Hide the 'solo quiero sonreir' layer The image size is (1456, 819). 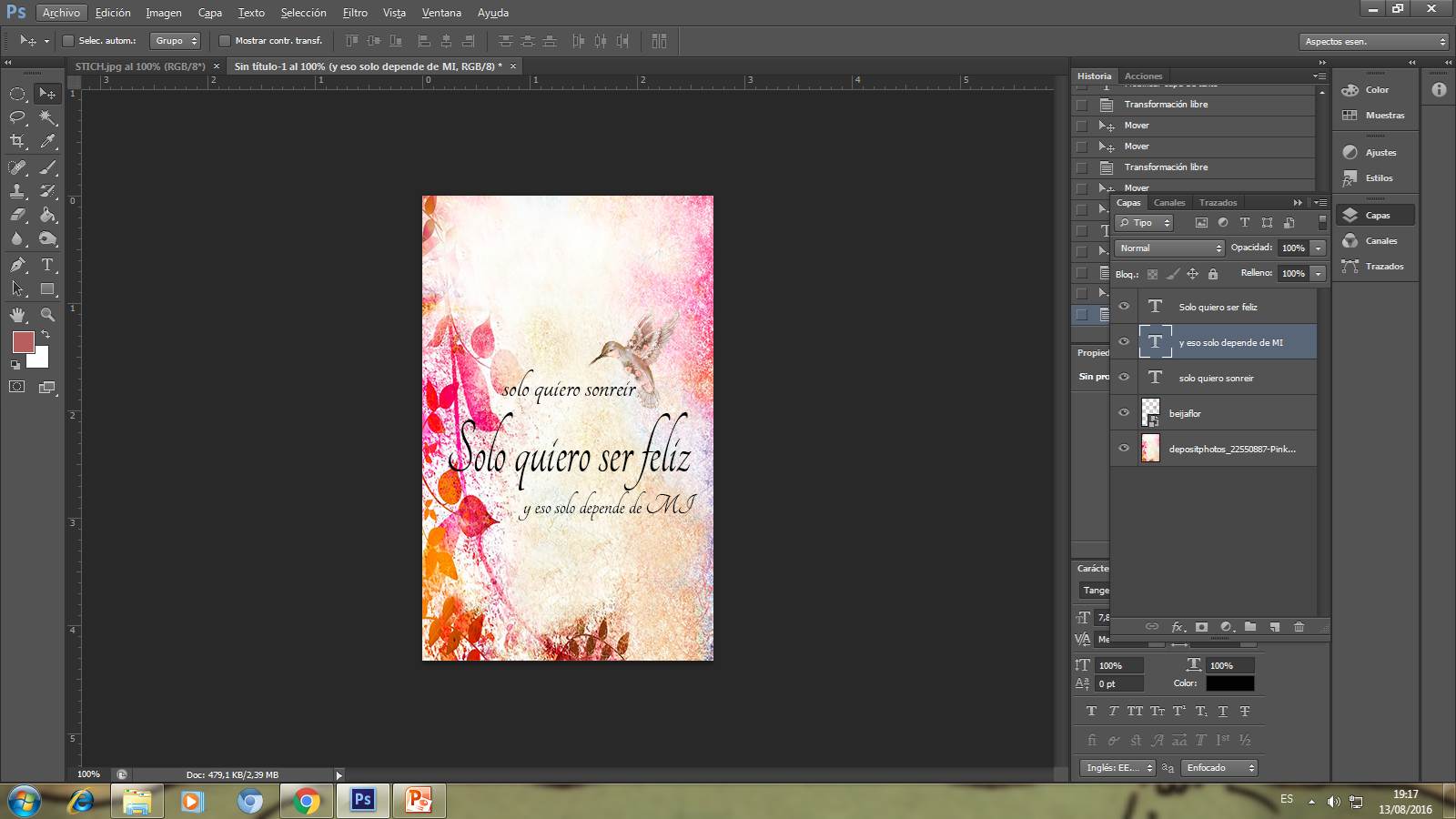pyautogui.click(x=1124, y=378)
